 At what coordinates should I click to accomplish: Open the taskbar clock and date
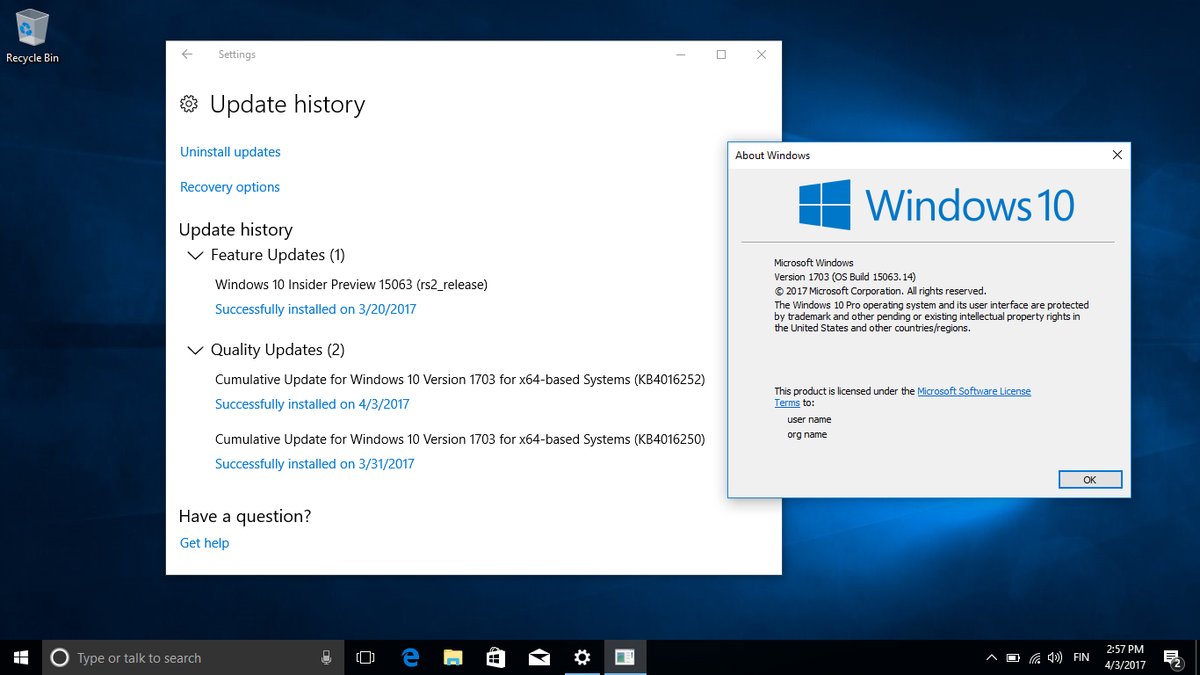(x=1125, y=657)
